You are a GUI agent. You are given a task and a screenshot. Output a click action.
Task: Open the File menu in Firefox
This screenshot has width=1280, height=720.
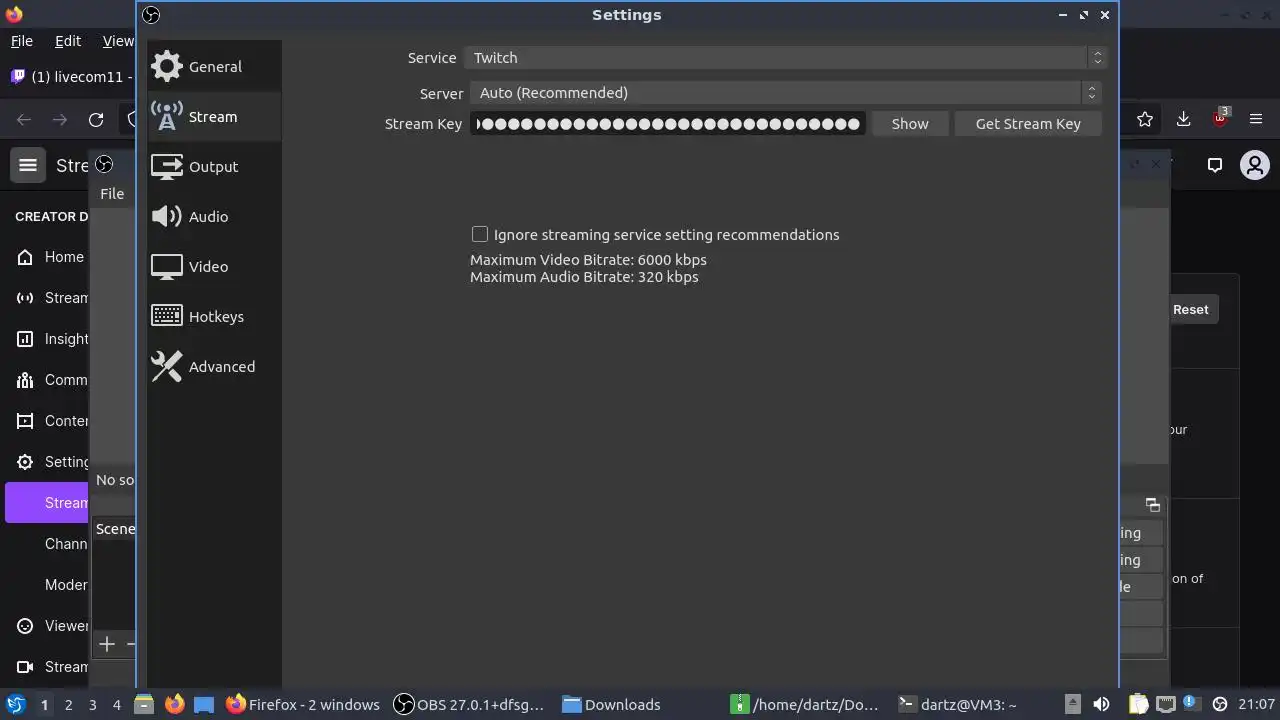click(21, 41)
